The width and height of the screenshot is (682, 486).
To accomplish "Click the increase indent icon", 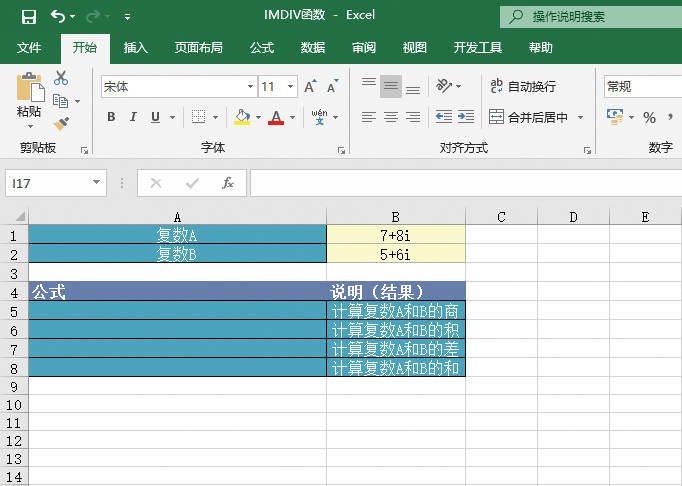I will click(466, 117).
